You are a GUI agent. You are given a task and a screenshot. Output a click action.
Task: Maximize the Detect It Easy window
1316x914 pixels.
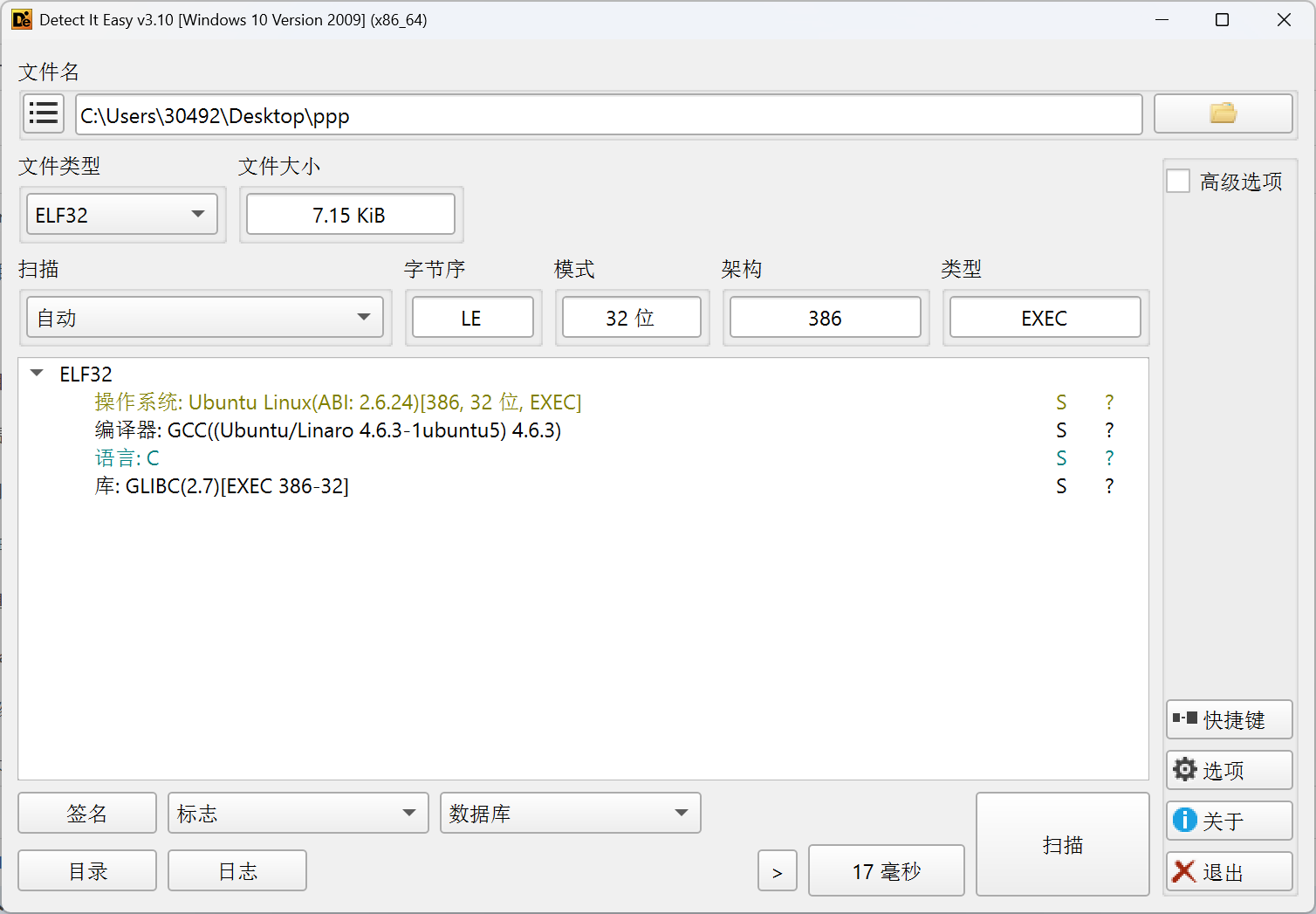(1222, 19)
